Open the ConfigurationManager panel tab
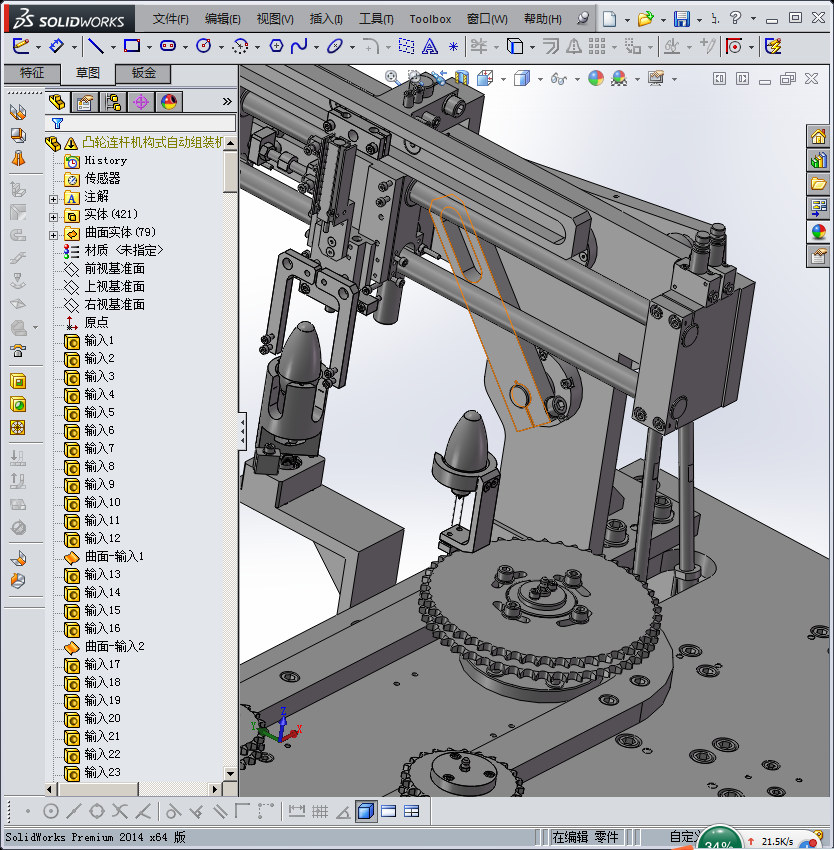Screen dimensions: 834x850 point(113,102)
